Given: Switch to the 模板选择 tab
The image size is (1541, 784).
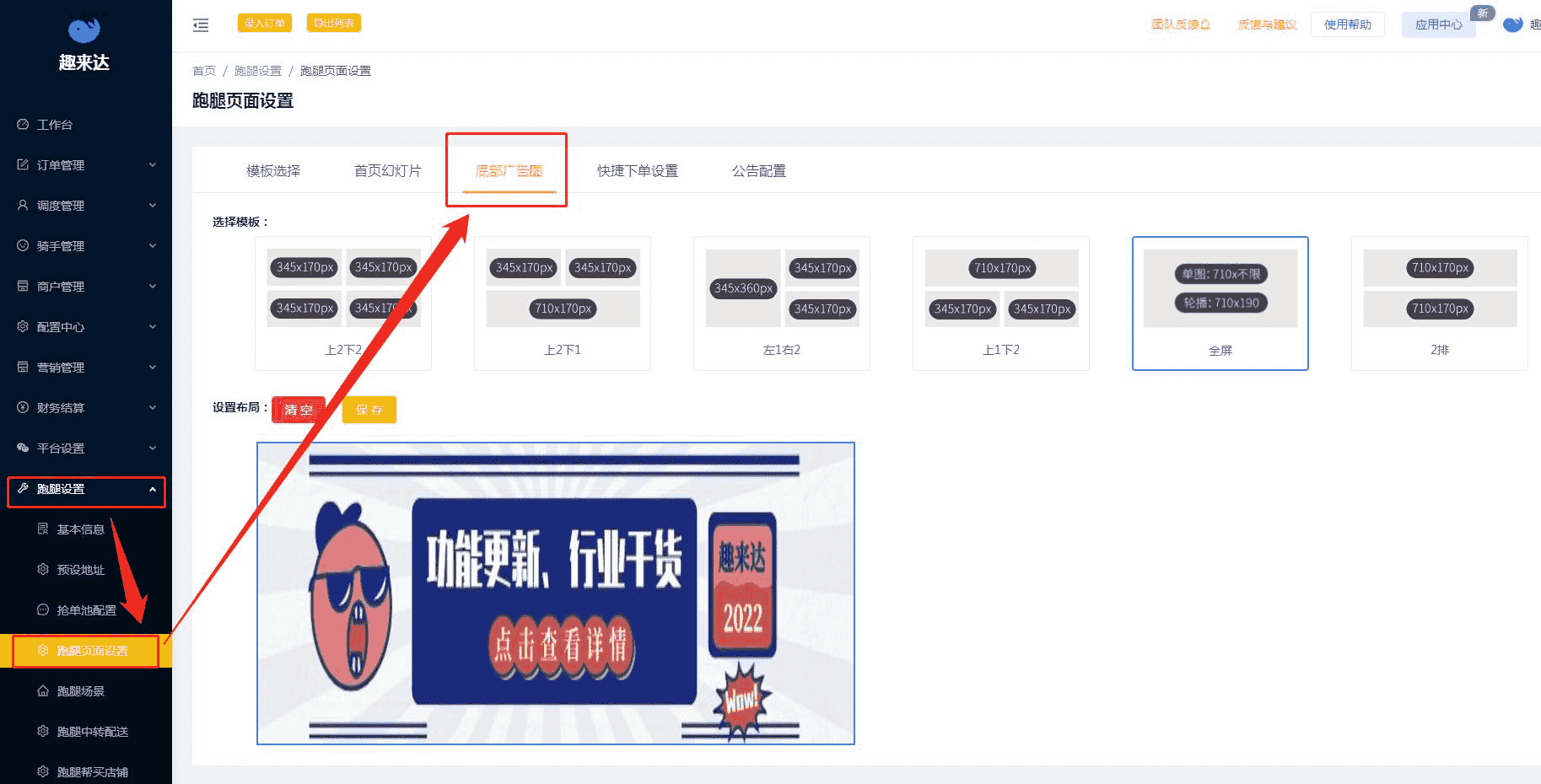Looking at the screenshot, I should click(273, 171).
